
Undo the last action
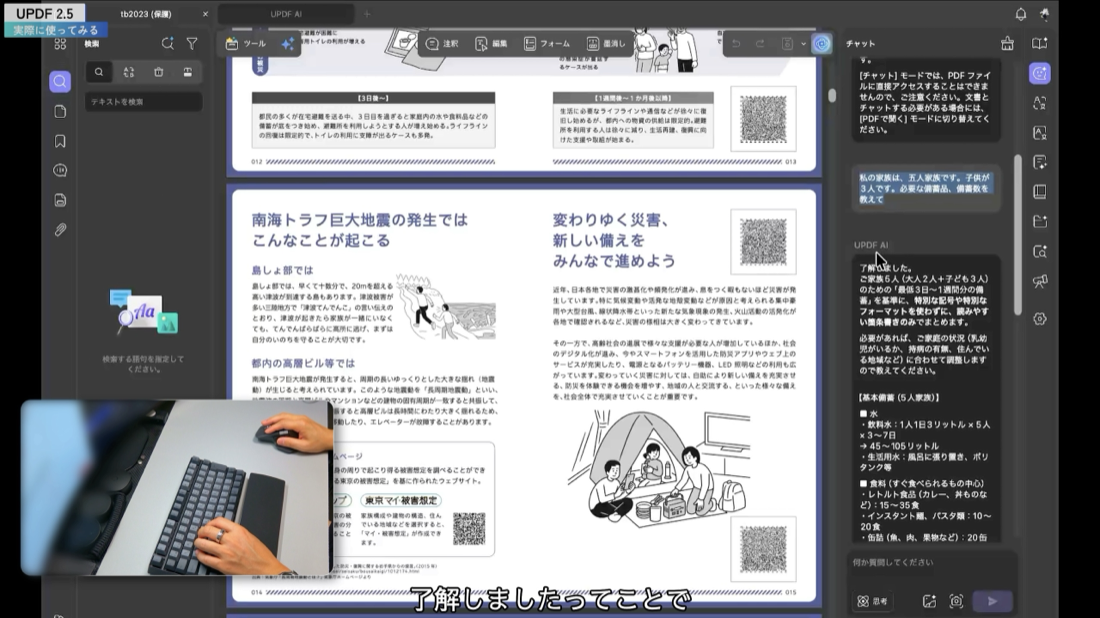click(736, 43)
